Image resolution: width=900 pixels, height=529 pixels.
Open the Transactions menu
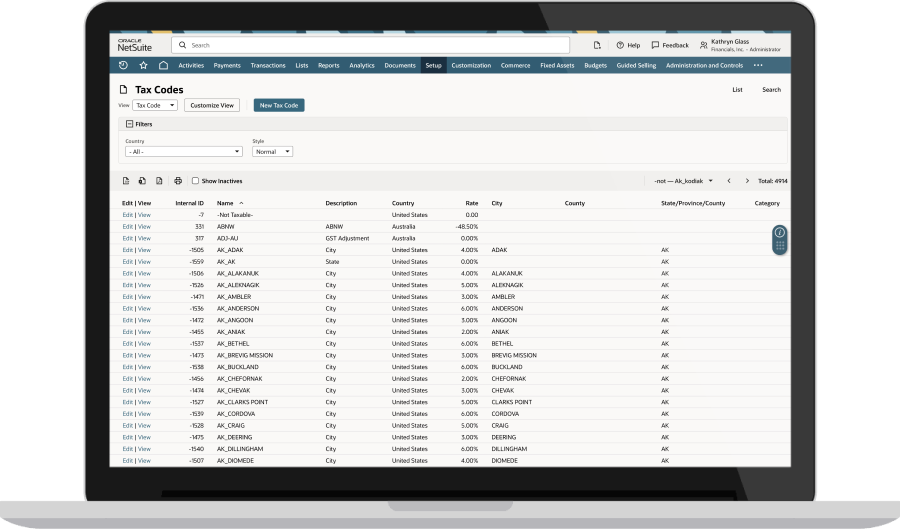(268, 65)
